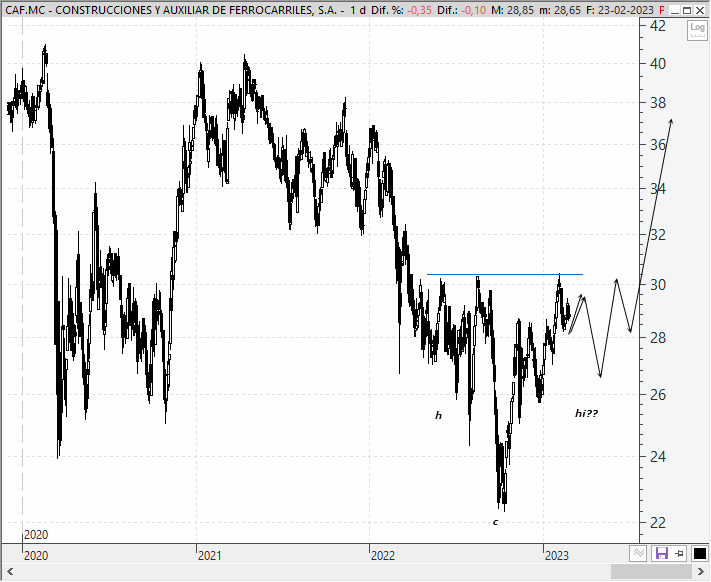Viewport: 711px width, 582px height.
Task: Click the 2023 label on time axis
Action: (x=557, y=556)
